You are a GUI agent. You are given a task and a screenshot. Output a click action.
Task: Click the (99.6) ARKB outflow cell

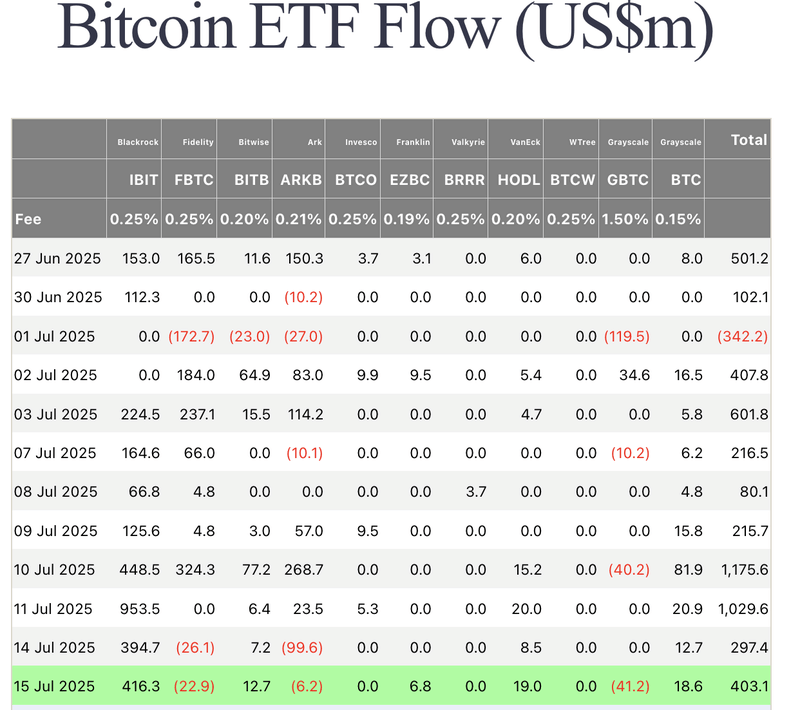pos(300,647)
